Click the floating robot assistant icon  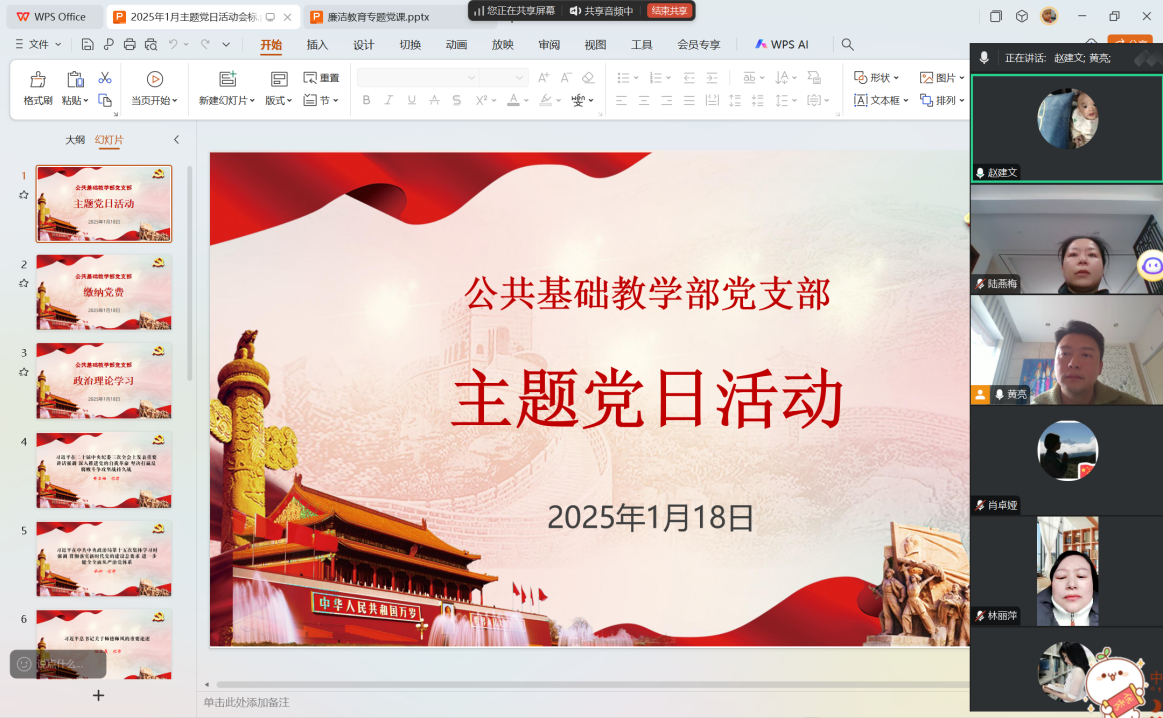click(x=1151, y=265)
